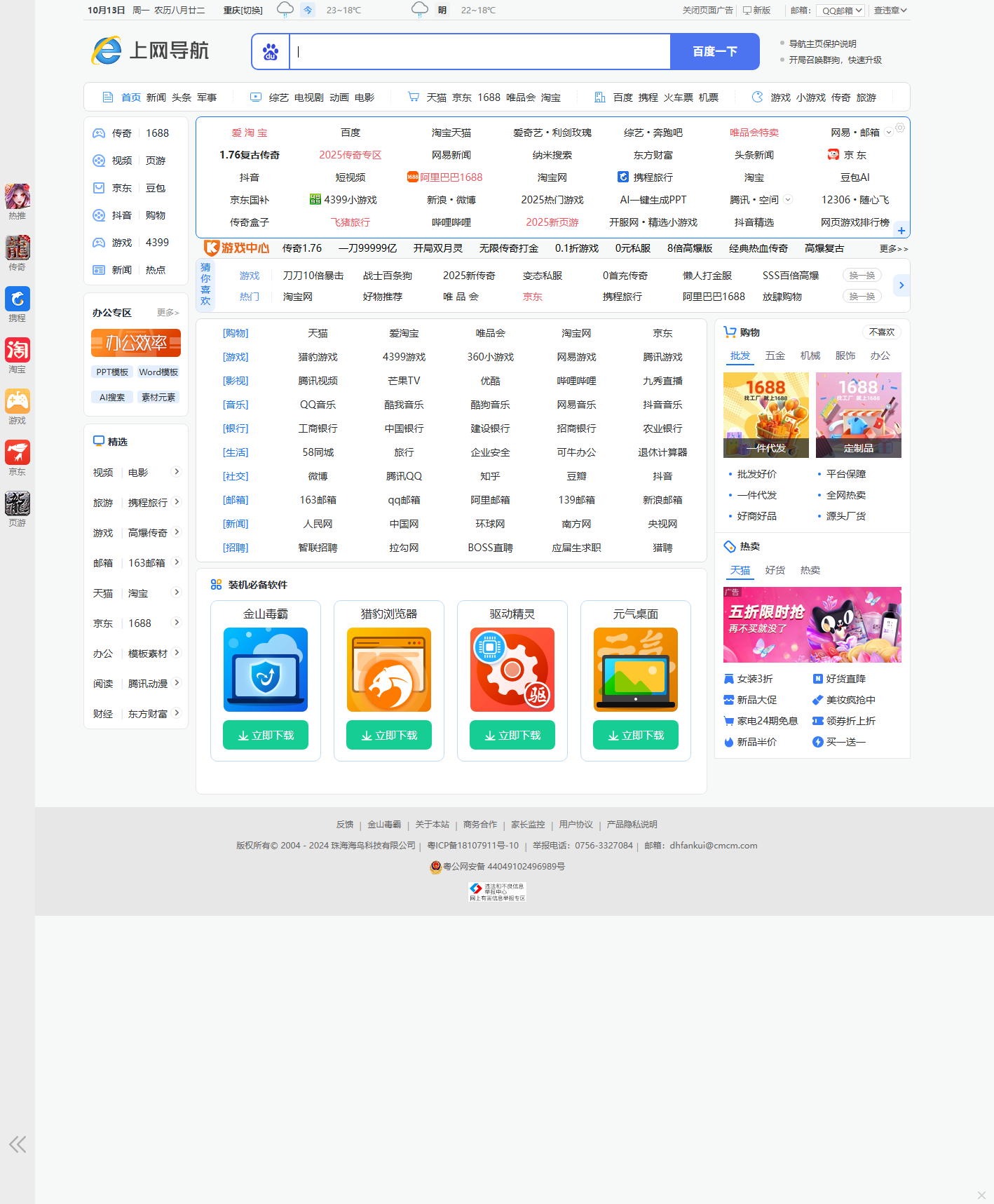Expand the 游戏 高爆传奇 row arrow
Viewport: 994px width, 1204px height.
pyautogui.click(x=177, y=532)
